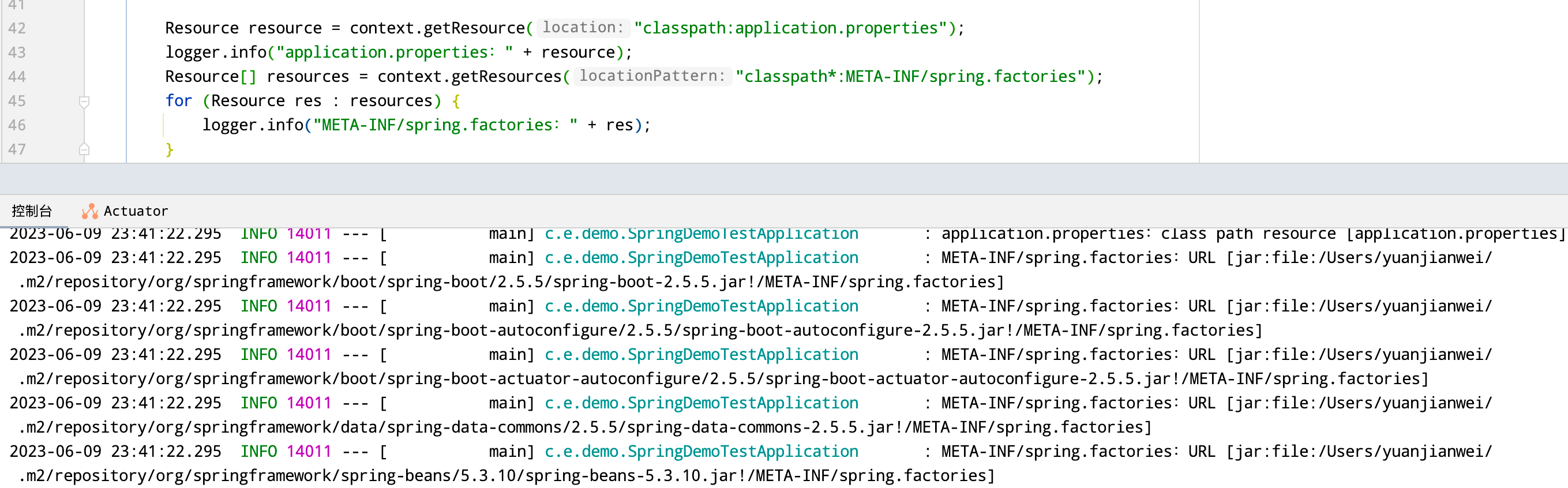1568x488 pixels.
Task: Click the spring-beans-5.3.10.jar log path line
Action: point(507,476)
